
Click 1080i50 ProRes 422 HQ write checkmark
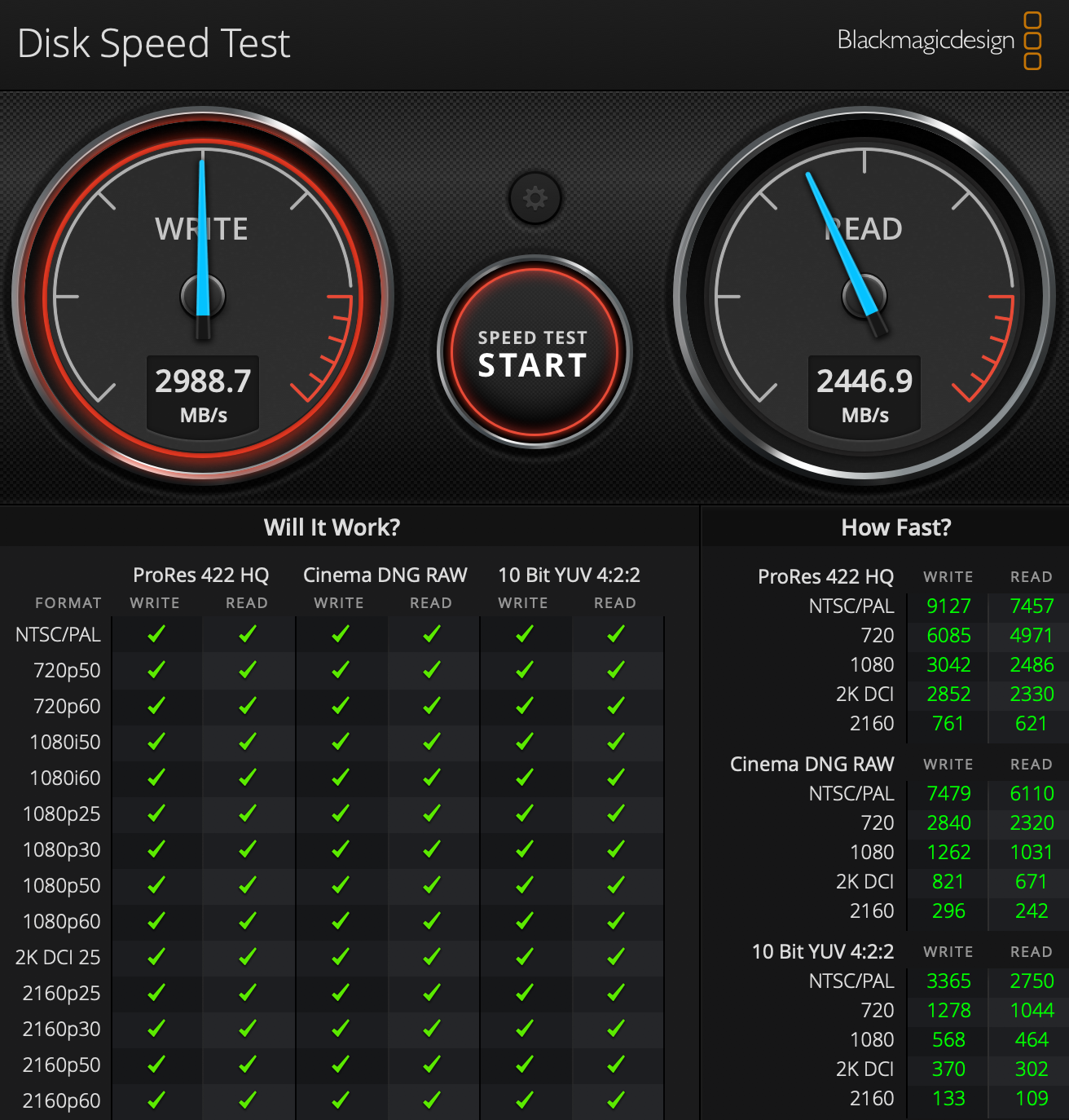156,741
